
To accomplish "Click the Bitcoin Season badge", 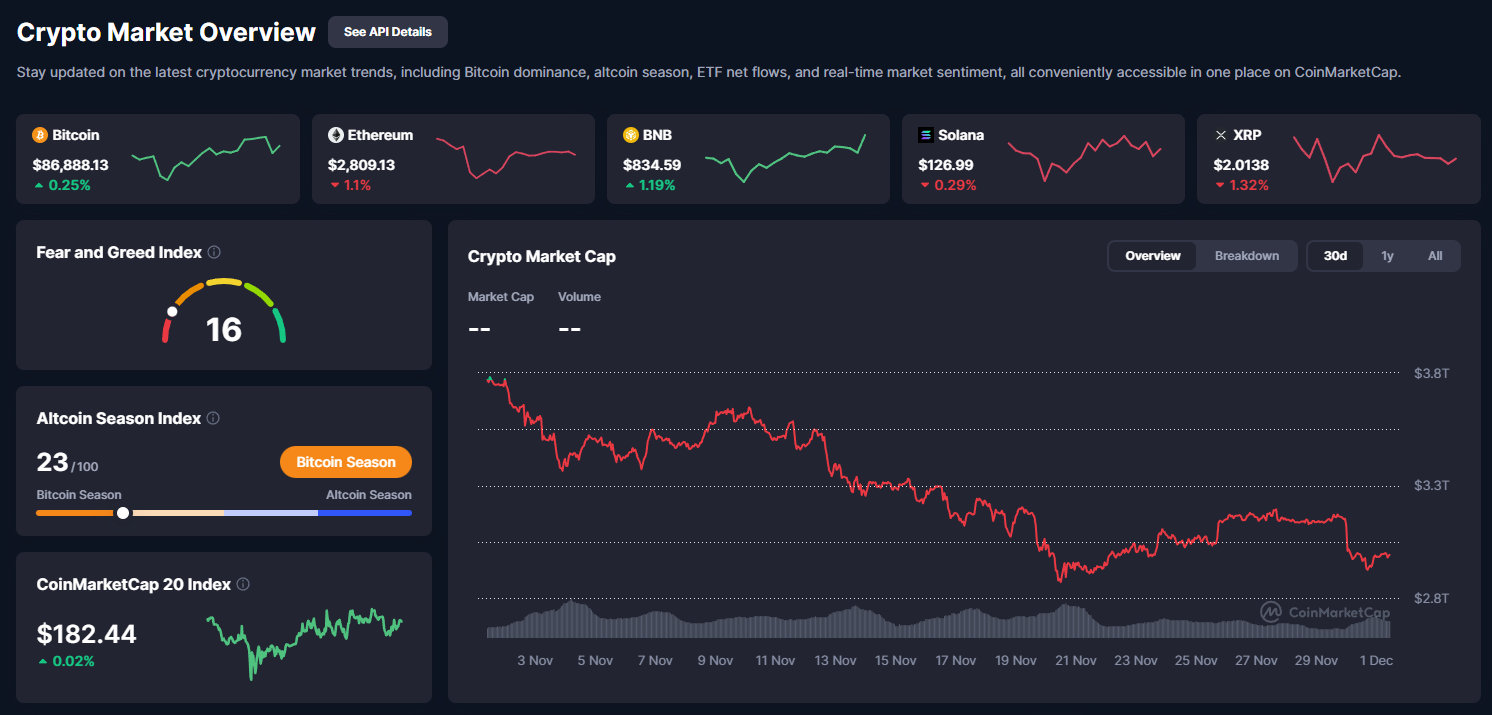I will point(346,462).
